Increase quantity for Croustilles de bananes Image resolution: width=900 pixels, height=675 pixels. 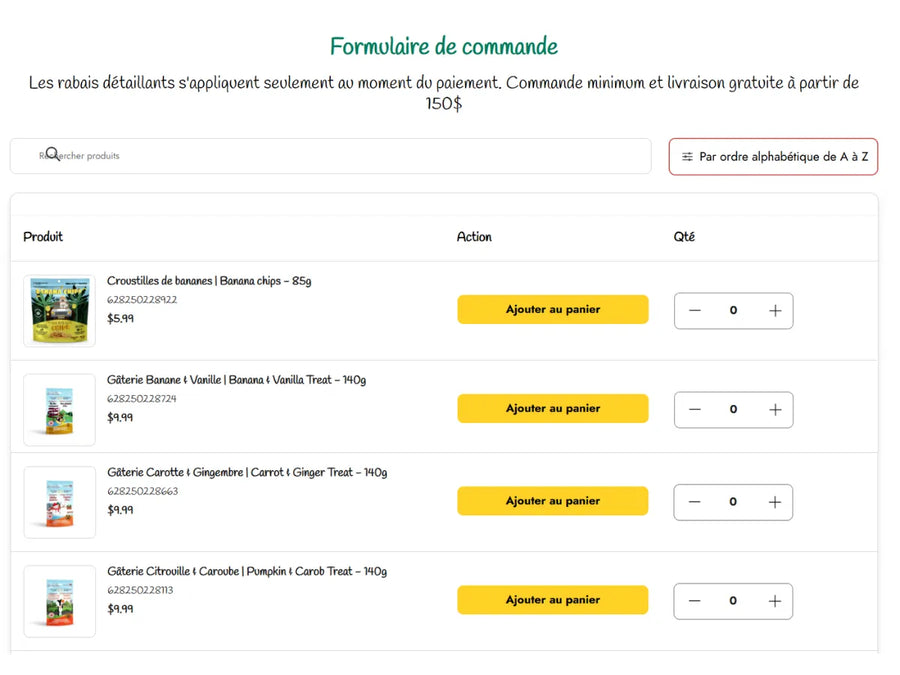pos(774,311)
